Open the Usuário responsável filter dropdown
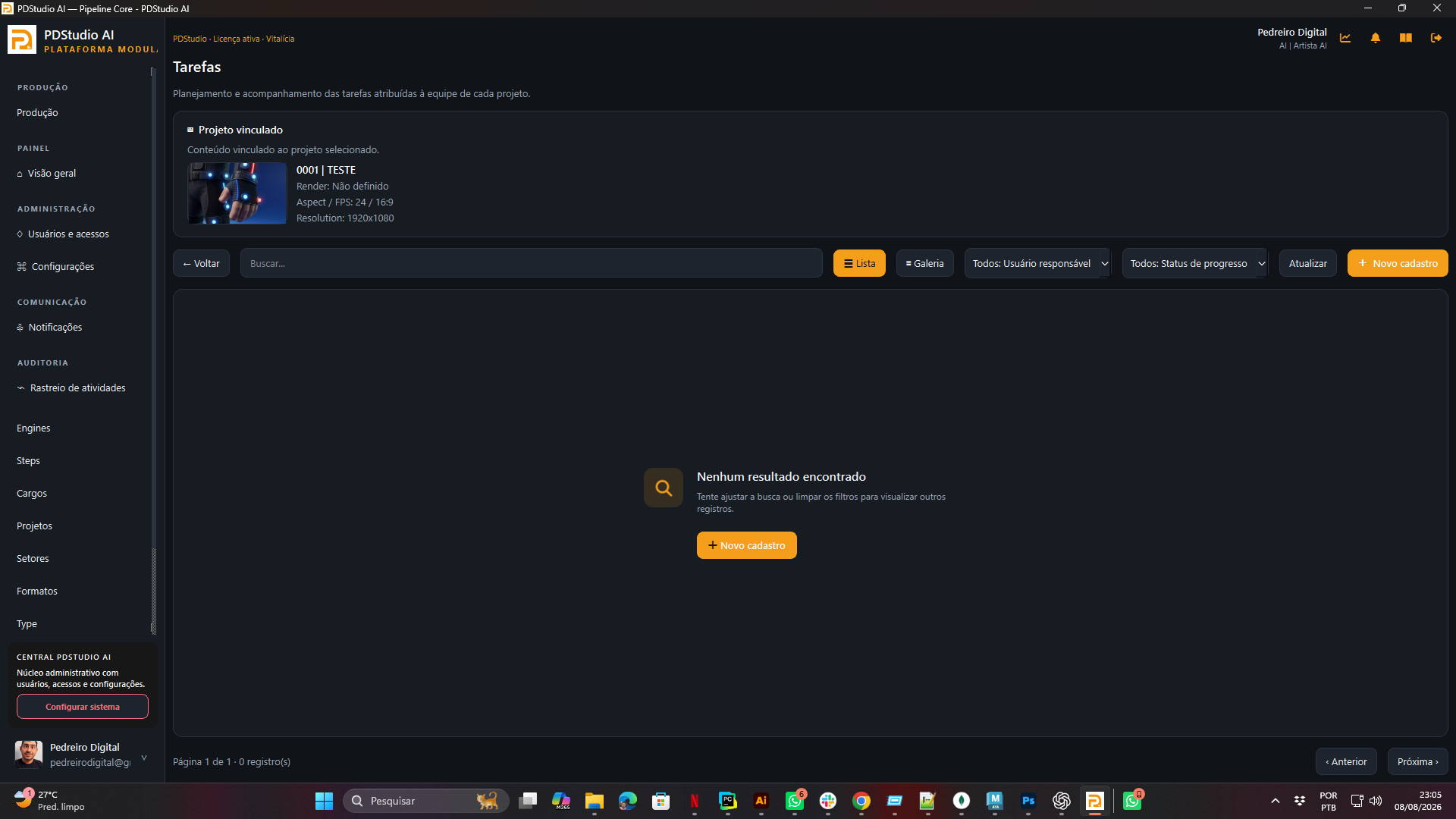 point(1037,263)
